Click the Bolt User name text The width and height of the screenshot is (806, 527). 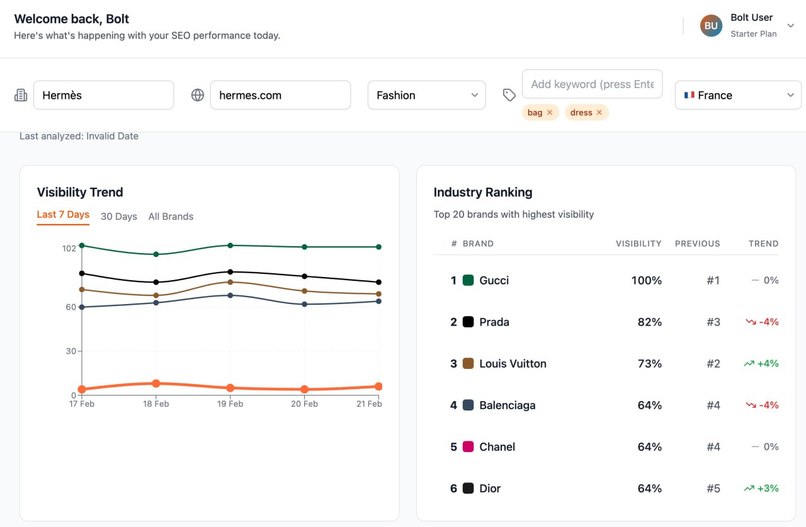click(752, 17)
